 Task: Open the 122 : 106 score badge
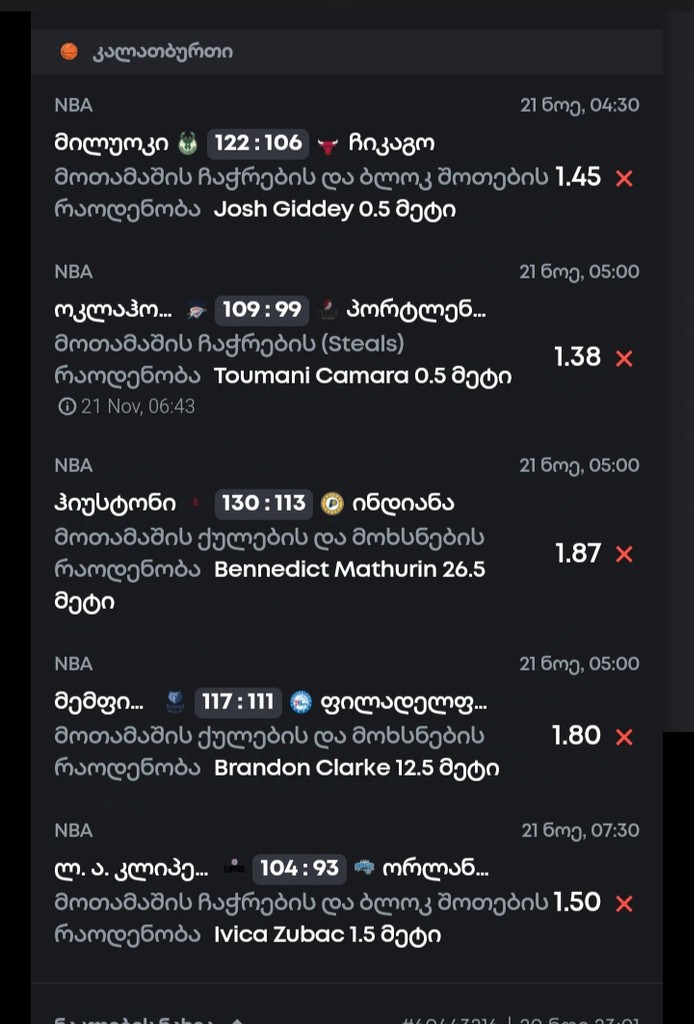coord(258,144)
